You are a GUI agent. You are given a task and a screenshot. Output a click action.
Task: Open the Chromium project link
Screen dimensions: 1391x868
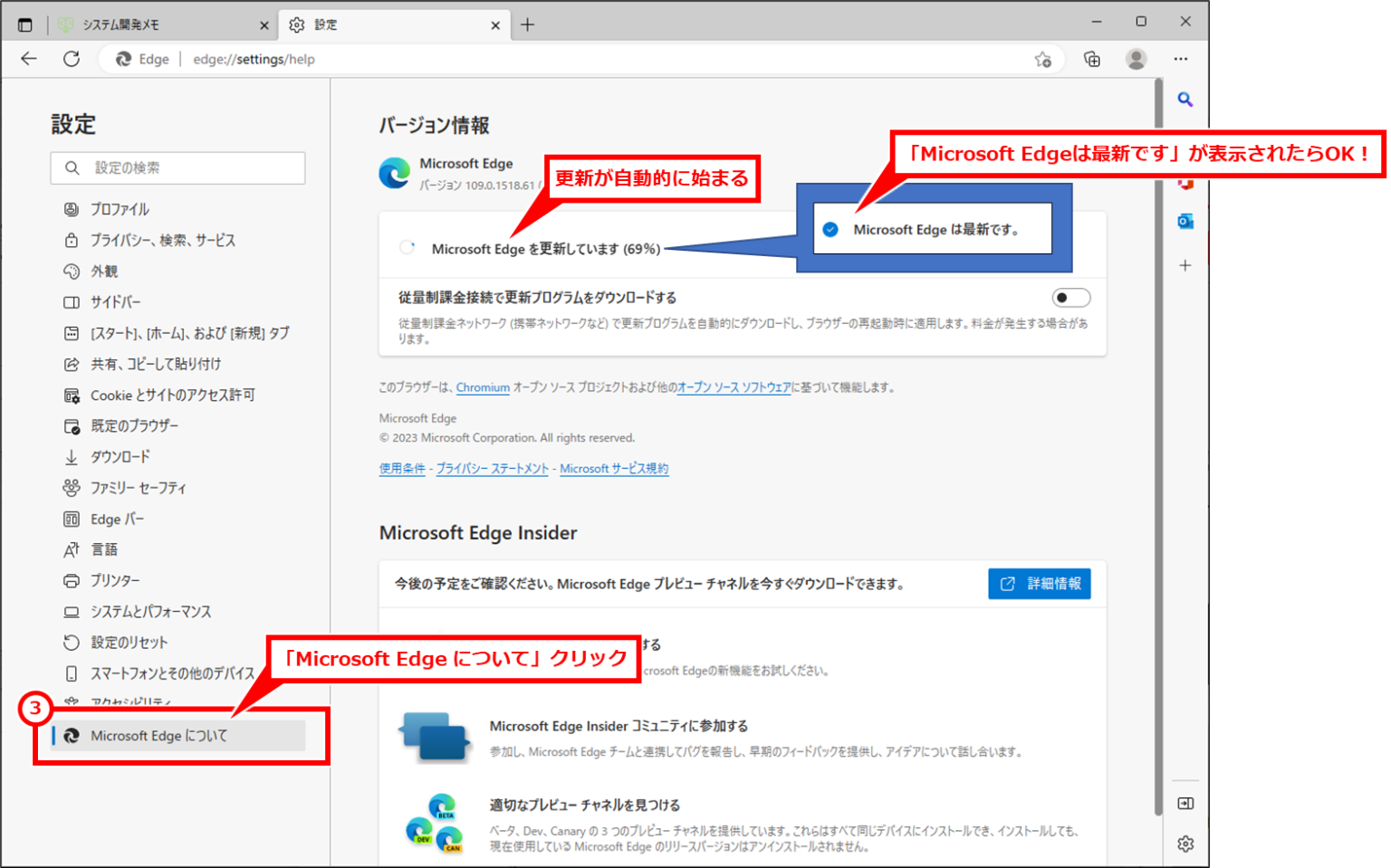pyautogui.click(x=483, y=387)
